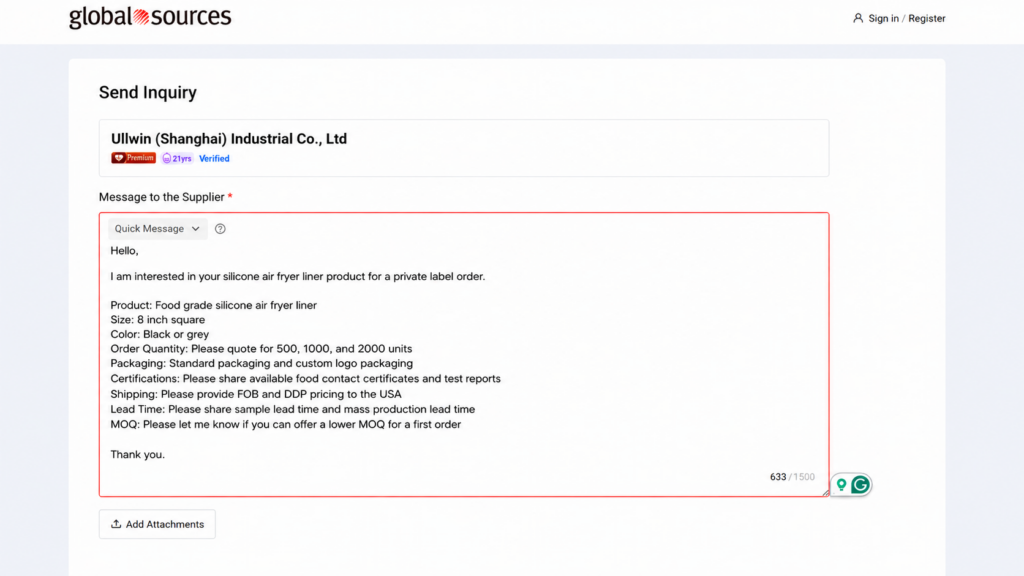Click Ullwin (Shanghai) Industrial Co., Ltd name
The width and height of the screenshot is (1024, 576).
point(229,138)
